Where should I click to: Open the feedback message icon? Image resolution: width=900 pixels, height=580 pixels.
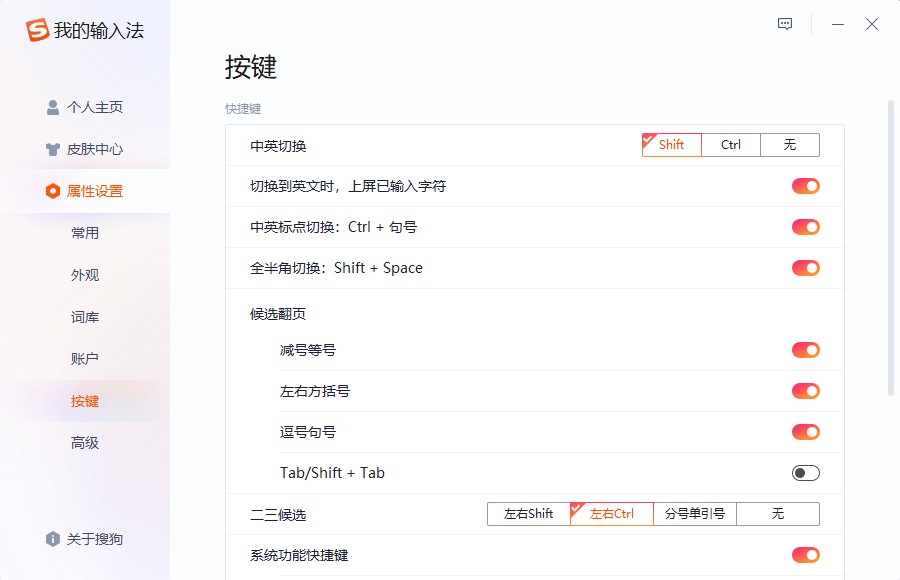coord(785,24)
